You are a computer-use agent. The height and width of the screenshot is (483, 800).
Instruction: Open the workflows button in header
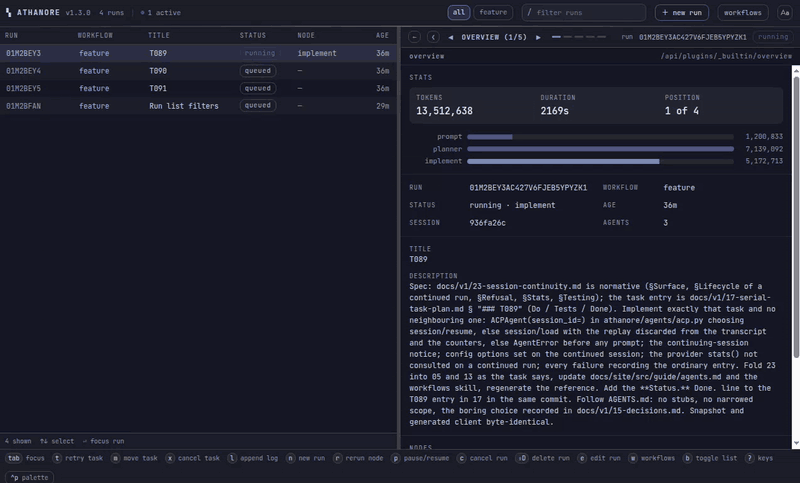pyautogui.click(x=742, y=12)
